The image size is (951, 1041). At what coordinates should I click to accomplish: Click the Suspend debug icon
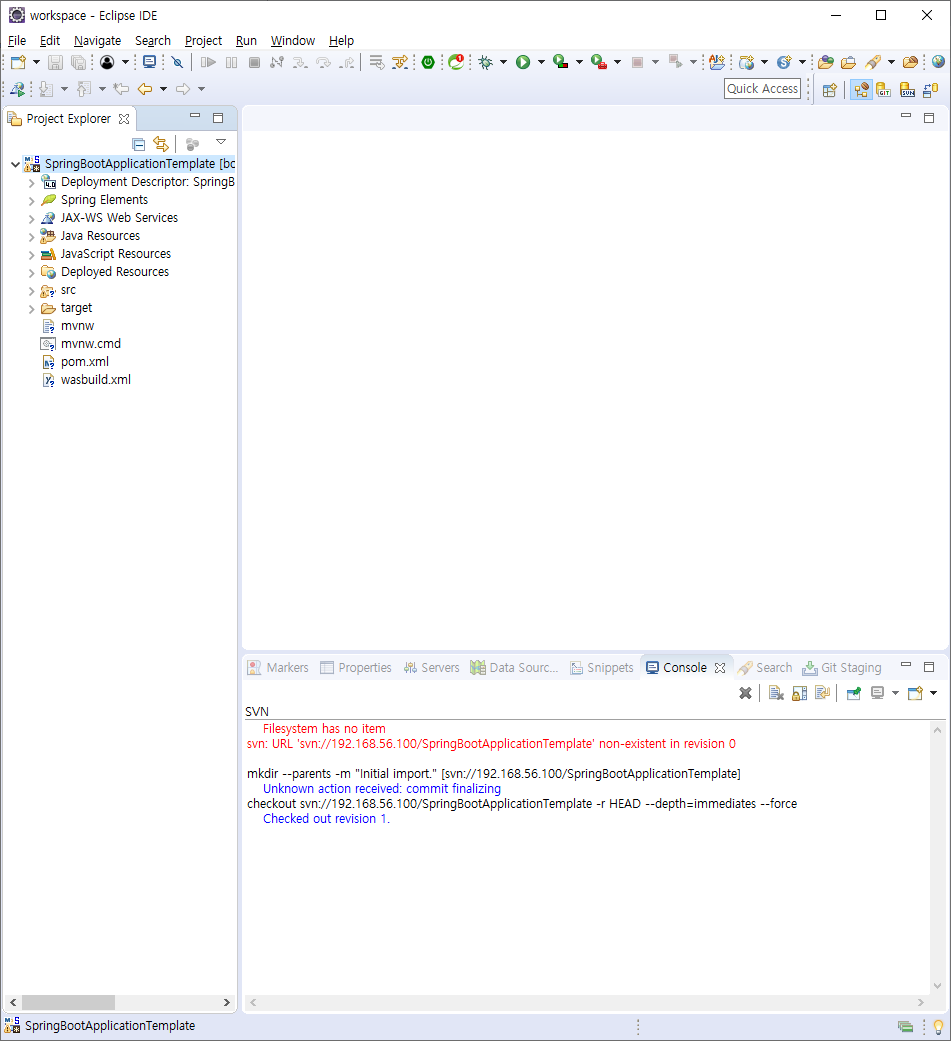point(231,62)
